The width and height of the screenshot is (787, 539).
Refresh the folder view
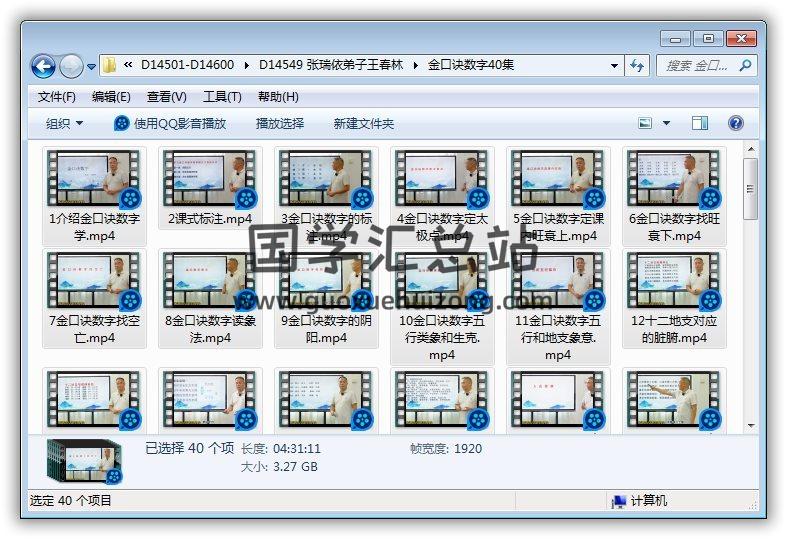point(637,66)
